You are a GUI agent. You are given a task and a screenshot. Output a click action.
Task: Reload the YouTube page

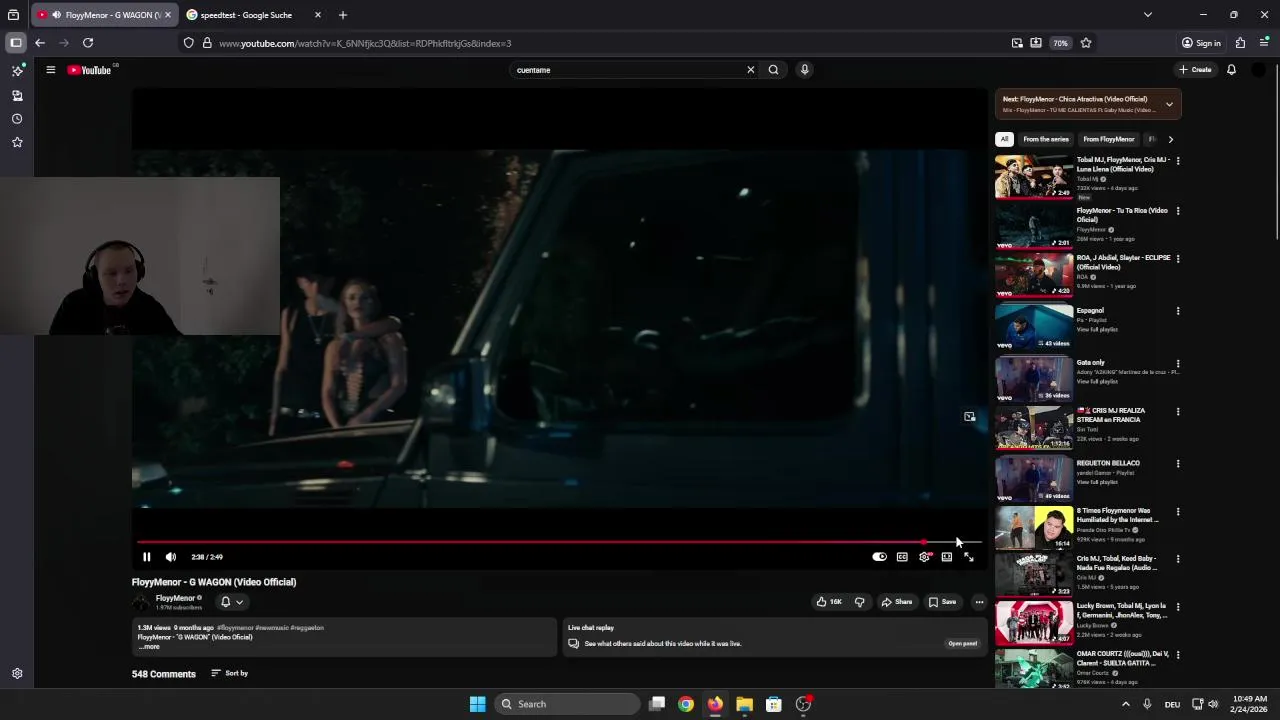88,43
